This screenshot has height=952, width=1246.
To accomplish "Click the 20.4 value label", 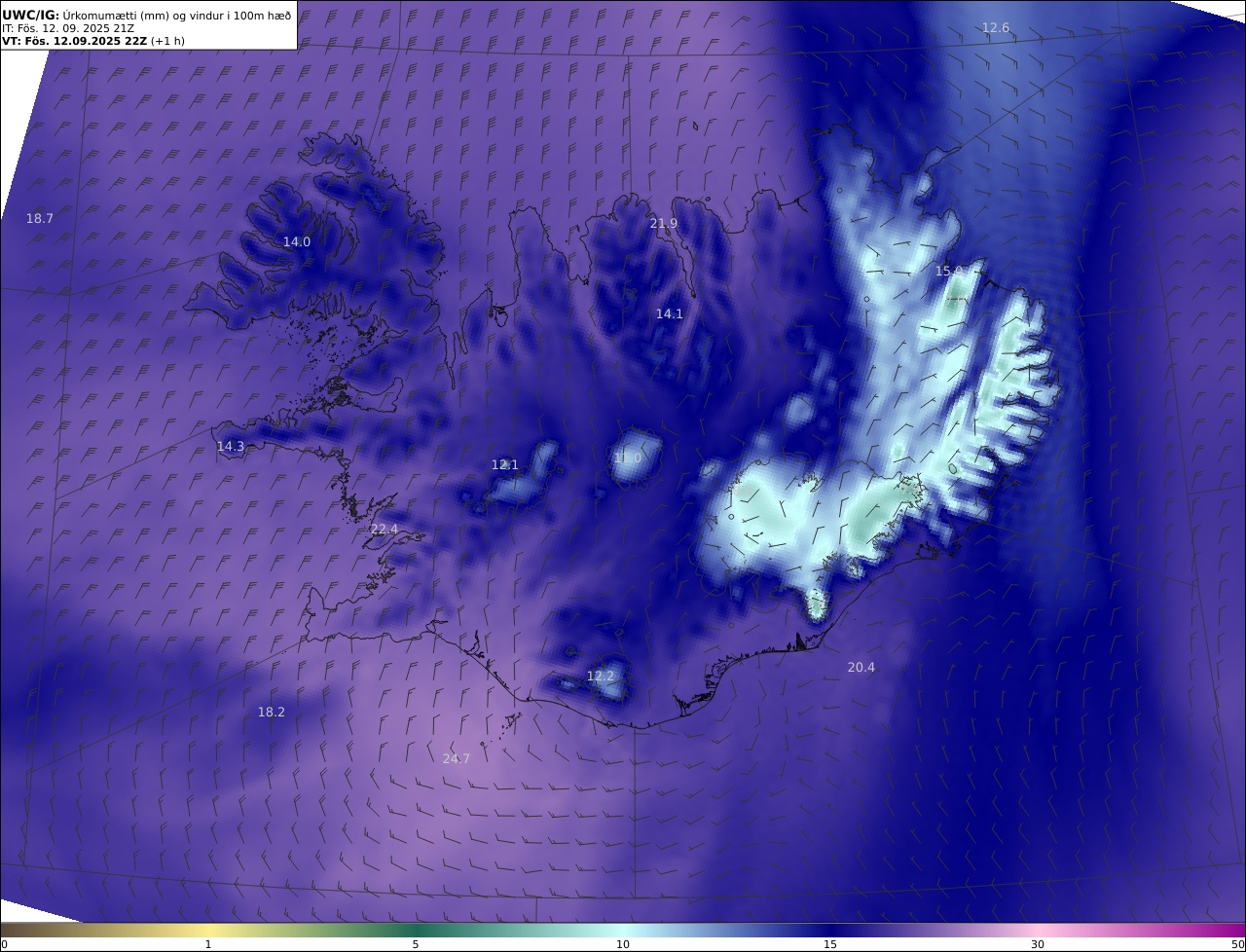I will click(861, 668).
